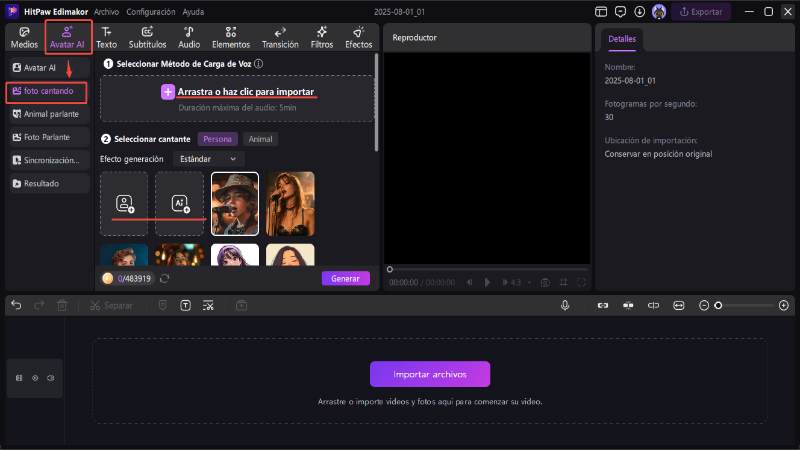Switch to the Avatar AI tab
Viewport: 800px width, 450px height.
[x=67, y=38]
